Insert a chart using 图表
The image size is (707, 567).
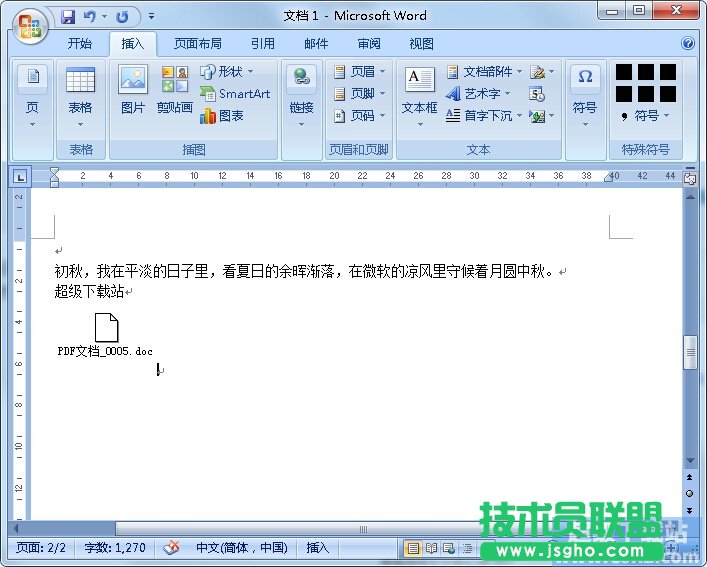coord(222,116)
